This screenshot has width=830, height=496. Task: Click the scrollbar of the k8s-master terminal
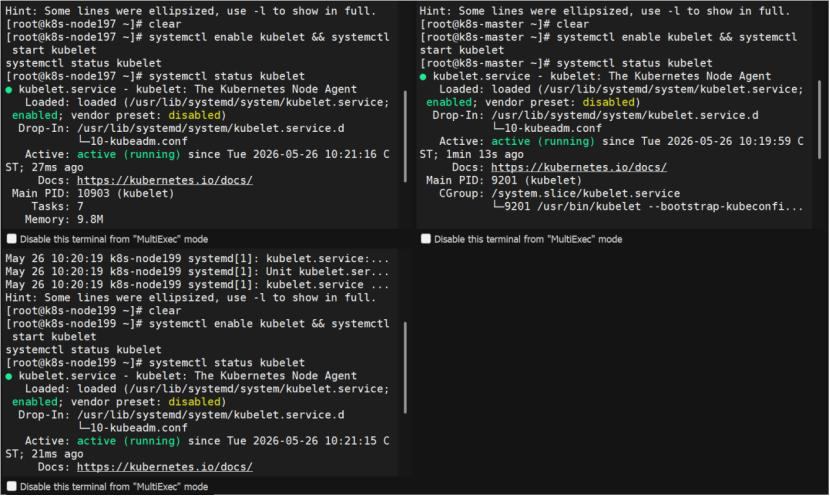(819, 121)
